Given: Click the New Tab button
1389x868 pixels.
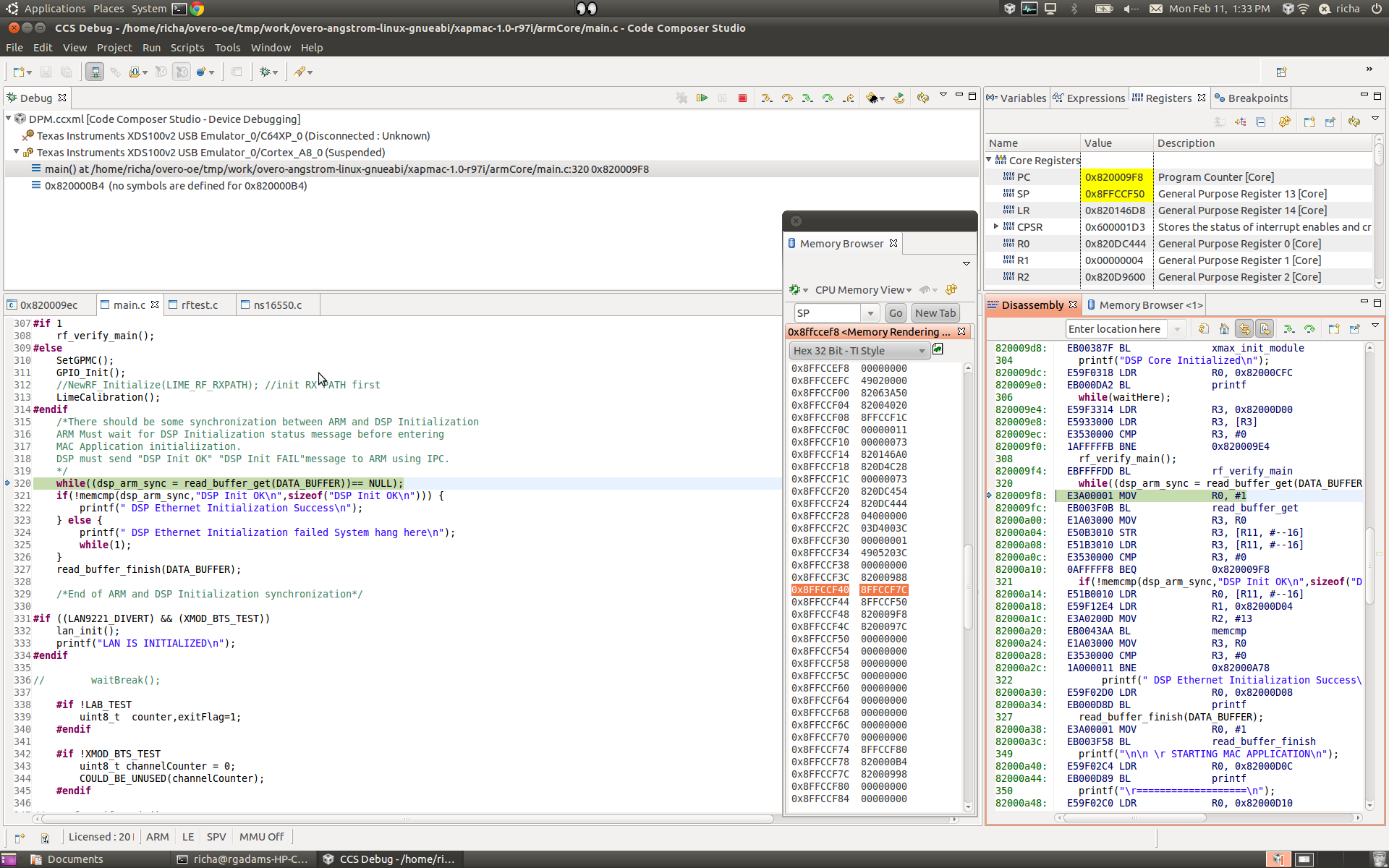Looking at the screenshot, I should click(935, 313).
